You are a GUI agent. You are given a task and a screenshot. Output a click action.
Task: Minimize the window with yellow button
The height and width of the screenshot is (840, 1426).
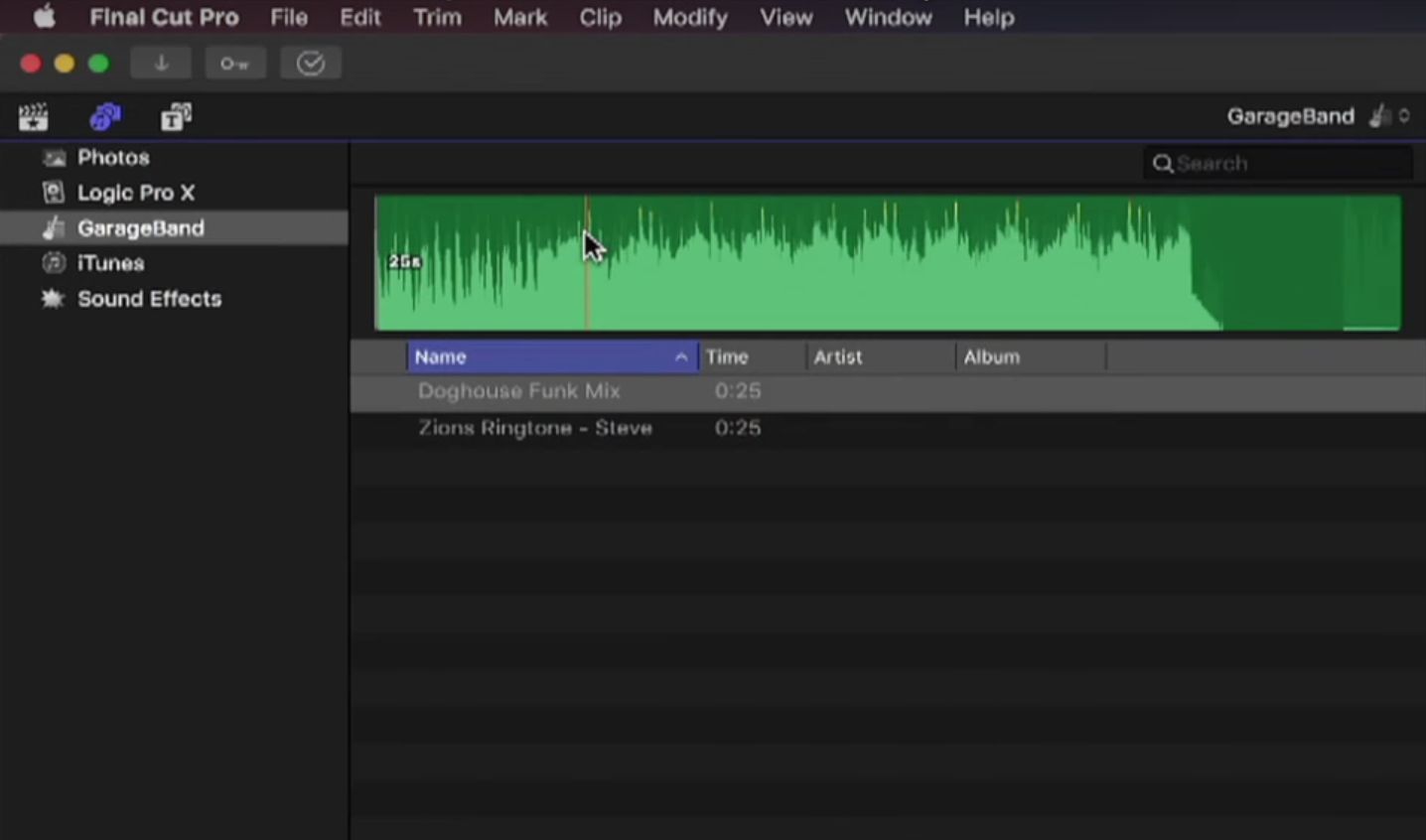tap(65, 64)
